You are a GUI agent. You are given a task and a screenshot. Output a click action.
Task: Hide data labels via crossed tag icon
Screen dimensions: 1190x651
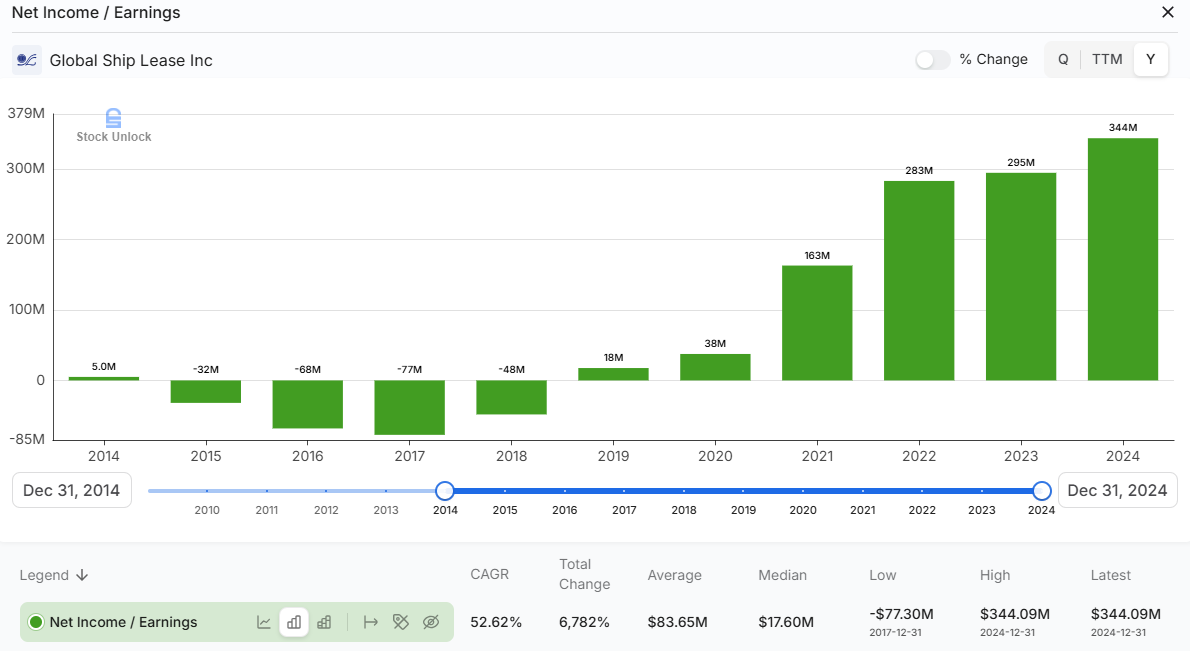coord(400,622)
